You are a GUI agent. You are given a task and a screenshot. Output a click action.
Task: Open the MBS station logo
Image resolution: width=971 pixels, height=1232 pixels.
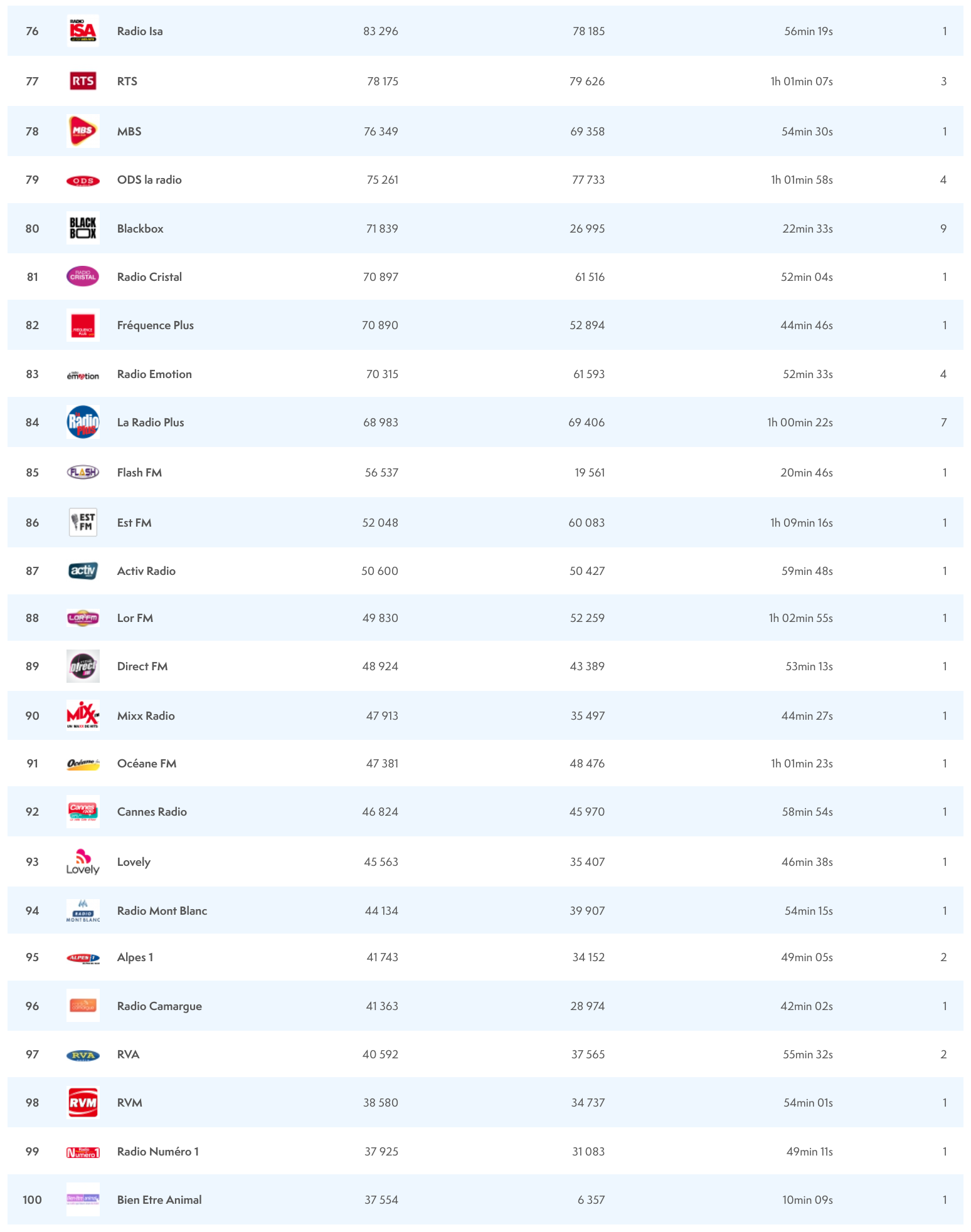[x=83, y=132]
